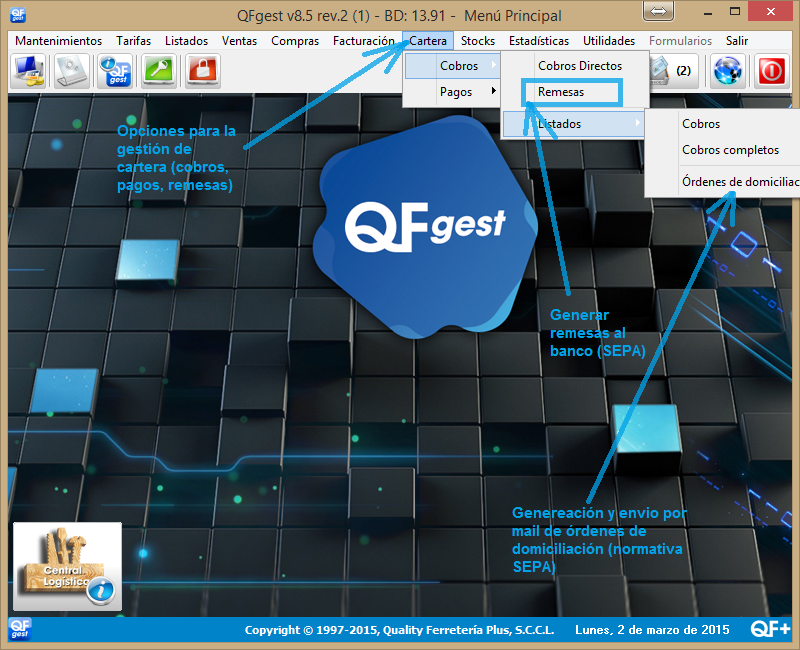This screenshot has width=800, height=650.
Task: Expand the Listados submenu under Cobros
Action: (572, 124)
